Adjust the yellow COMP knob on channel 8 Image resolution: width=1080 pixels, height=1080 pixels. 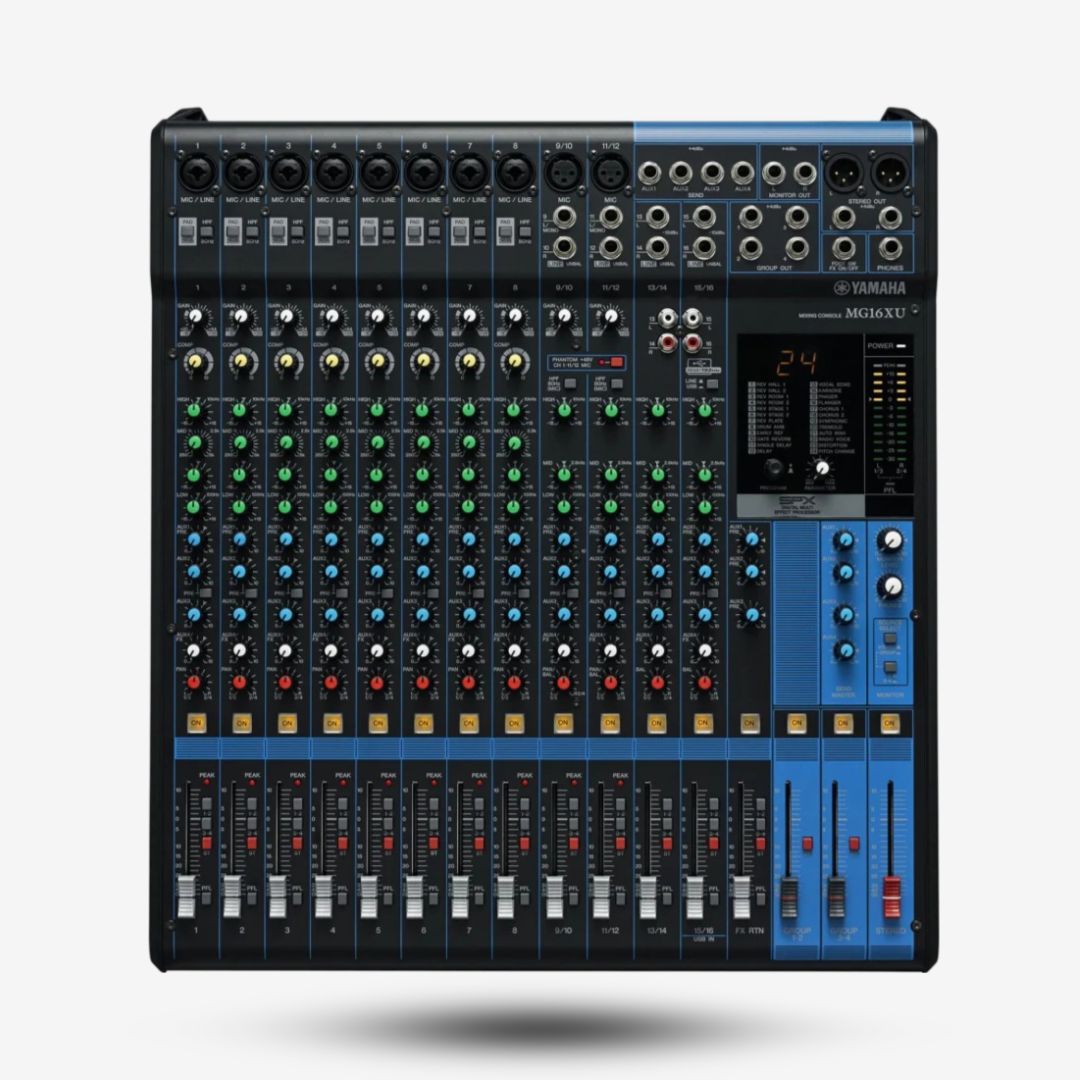(x=514, y=362)
